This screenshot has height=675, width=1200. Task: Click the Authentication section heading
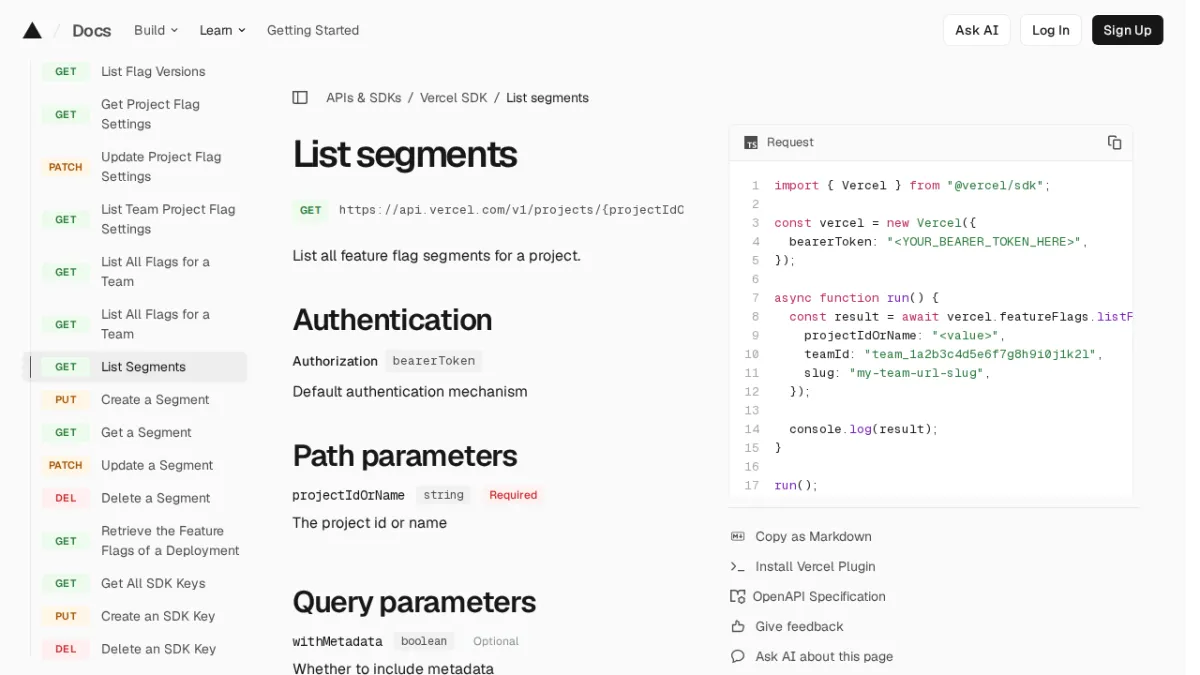[392, 320]
